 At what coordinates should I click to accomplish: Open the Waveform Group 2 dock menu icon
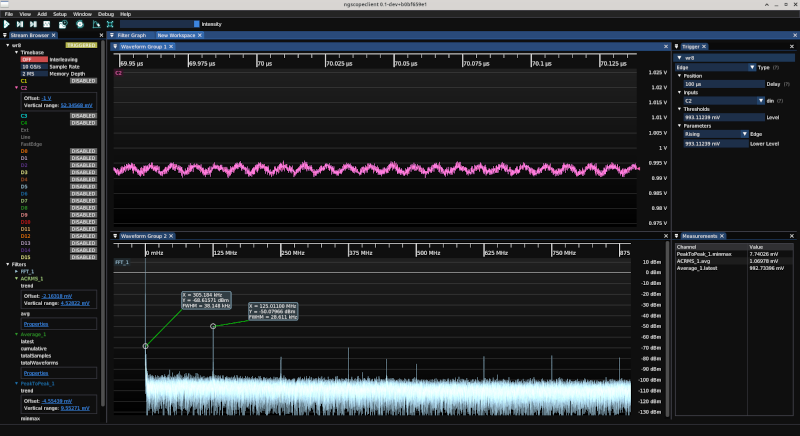coord(115,236)
